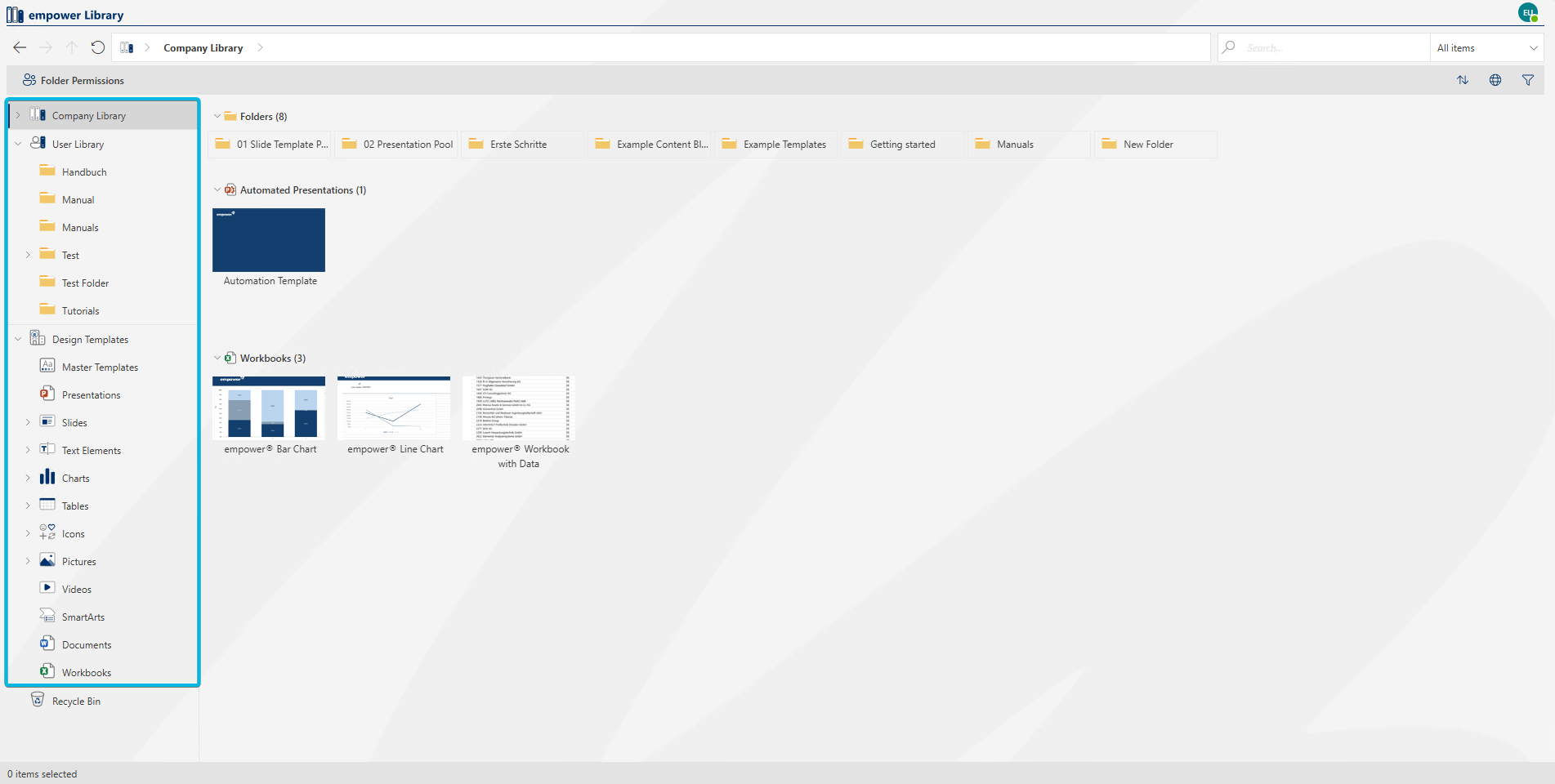
Task: Click the Slides icon in sidebar
Action: pyautogui.click(x=47, y=421)
